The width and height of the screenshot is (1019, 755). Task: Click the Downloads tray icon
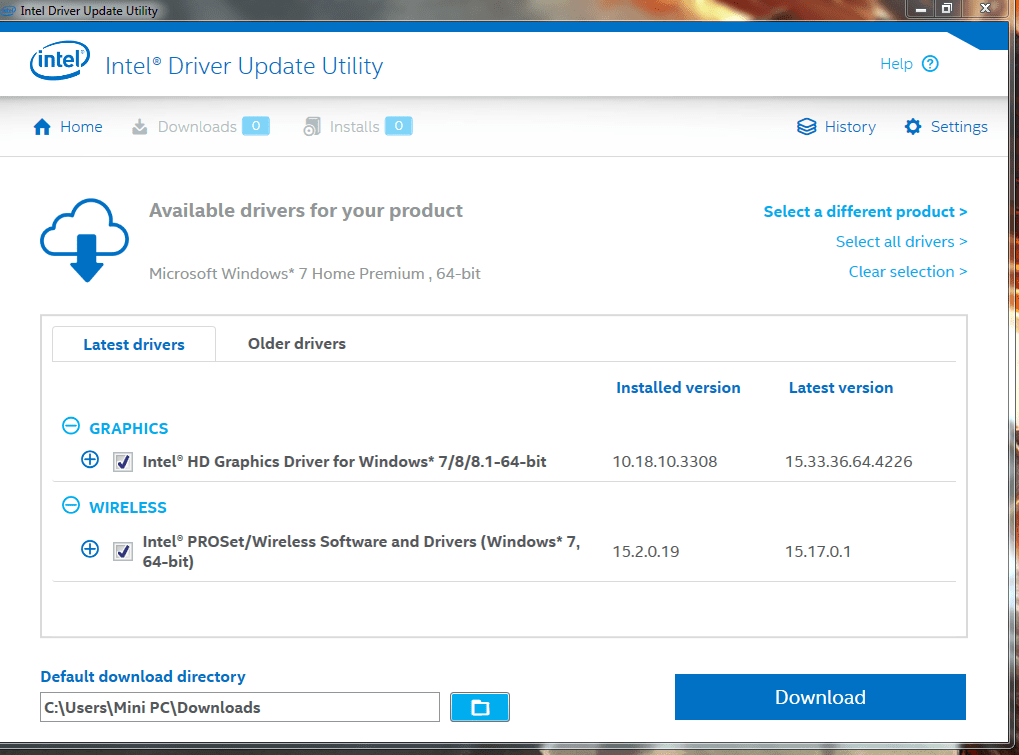coord(140,127)
